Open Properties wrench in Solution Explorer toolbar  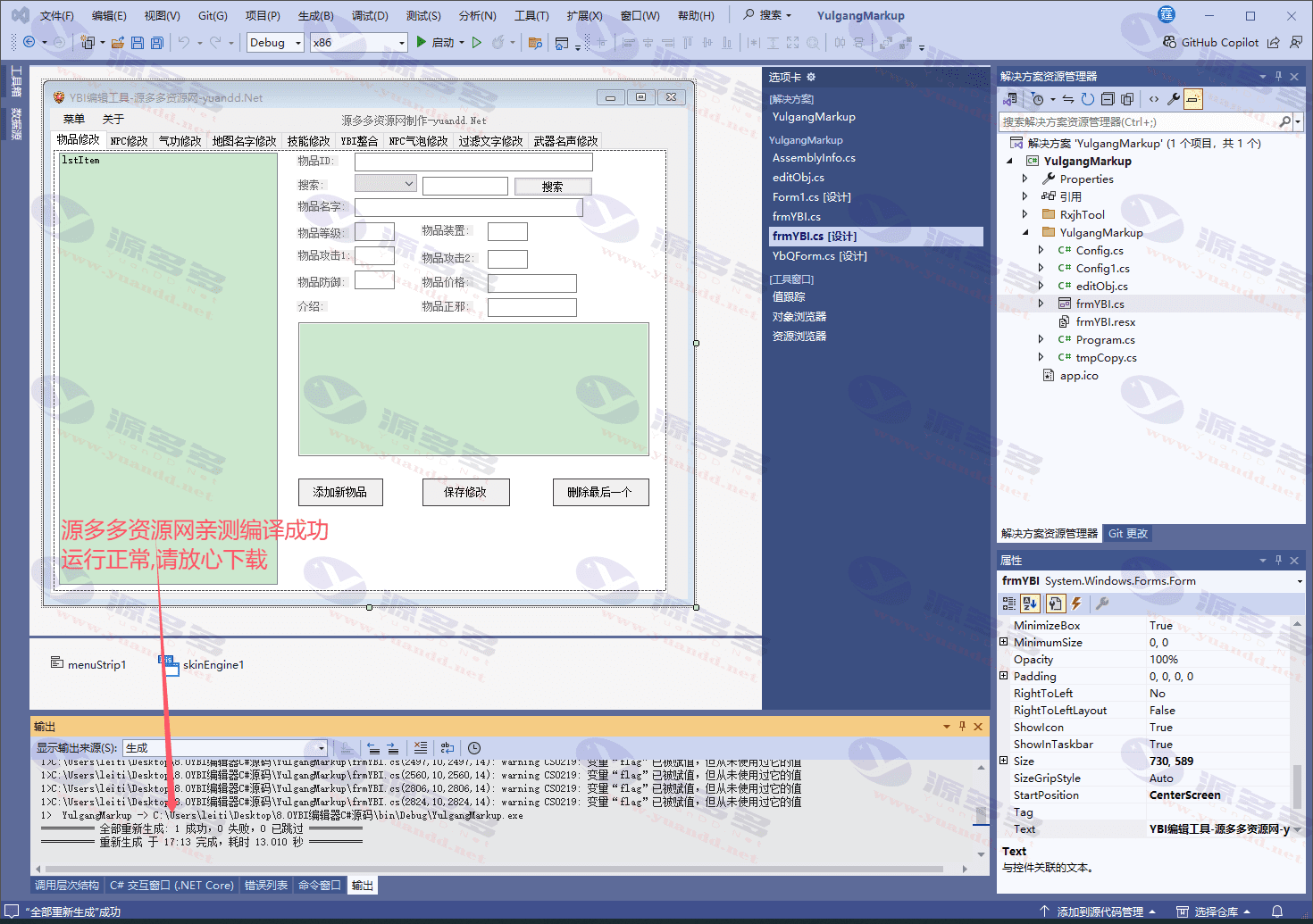point(1174,99)
